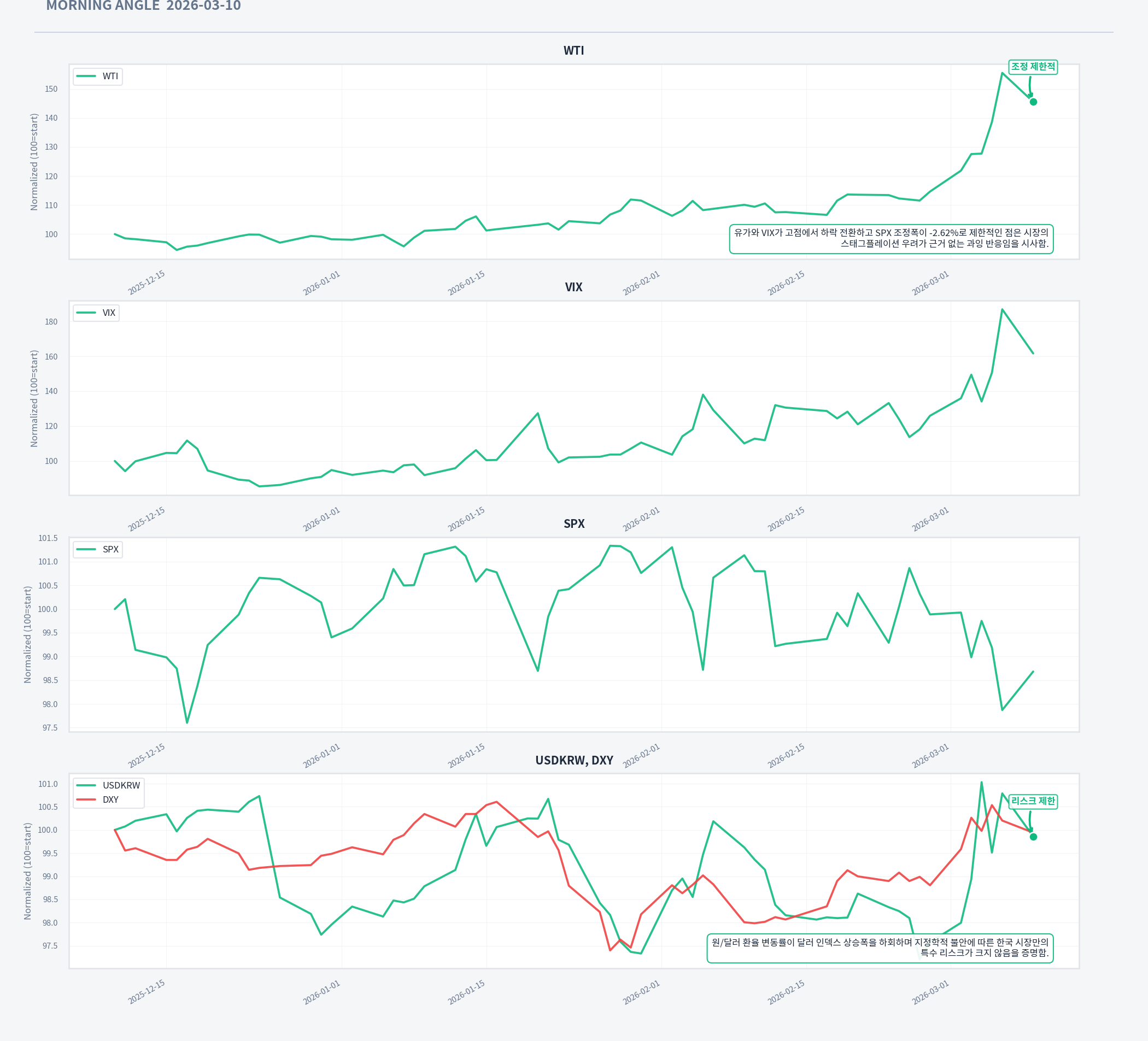Click the USDKRW chart commentary text box
1148x1041 pixels.
[x=879, y=948]
